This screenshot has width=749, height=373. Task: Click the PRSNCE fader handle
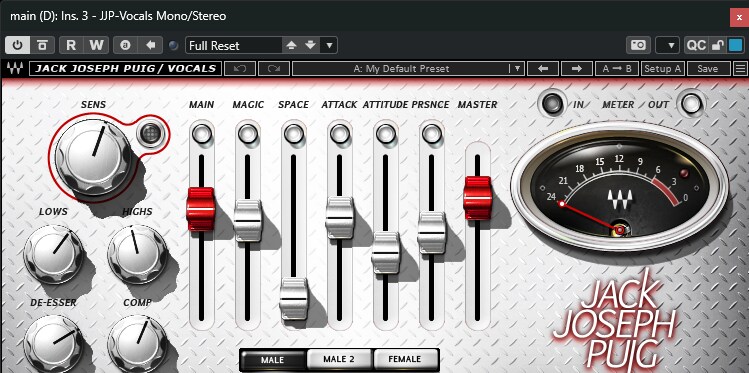coord(431,233)
